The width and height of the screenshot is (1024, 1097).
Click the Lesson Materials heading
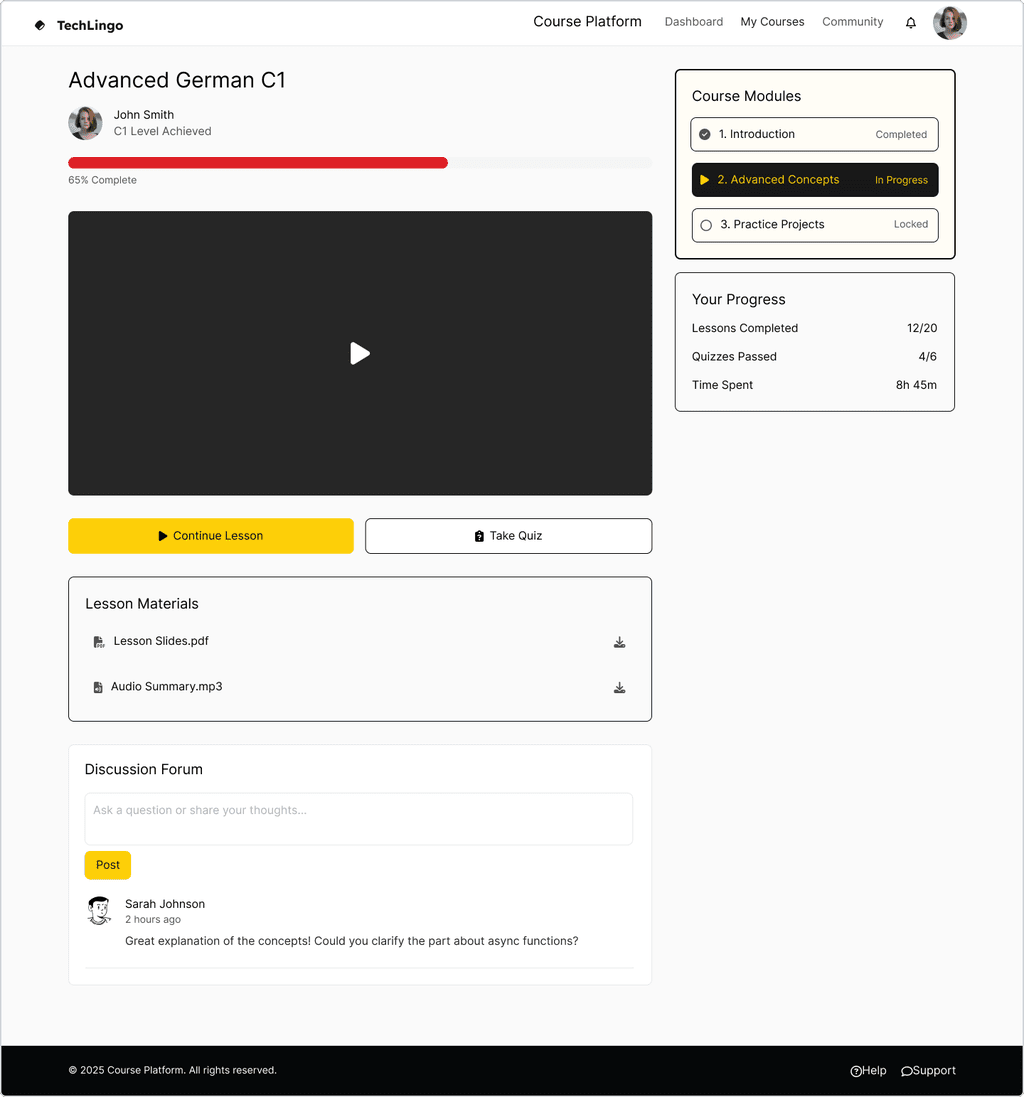pyautogui.click(x=142, y=604)
